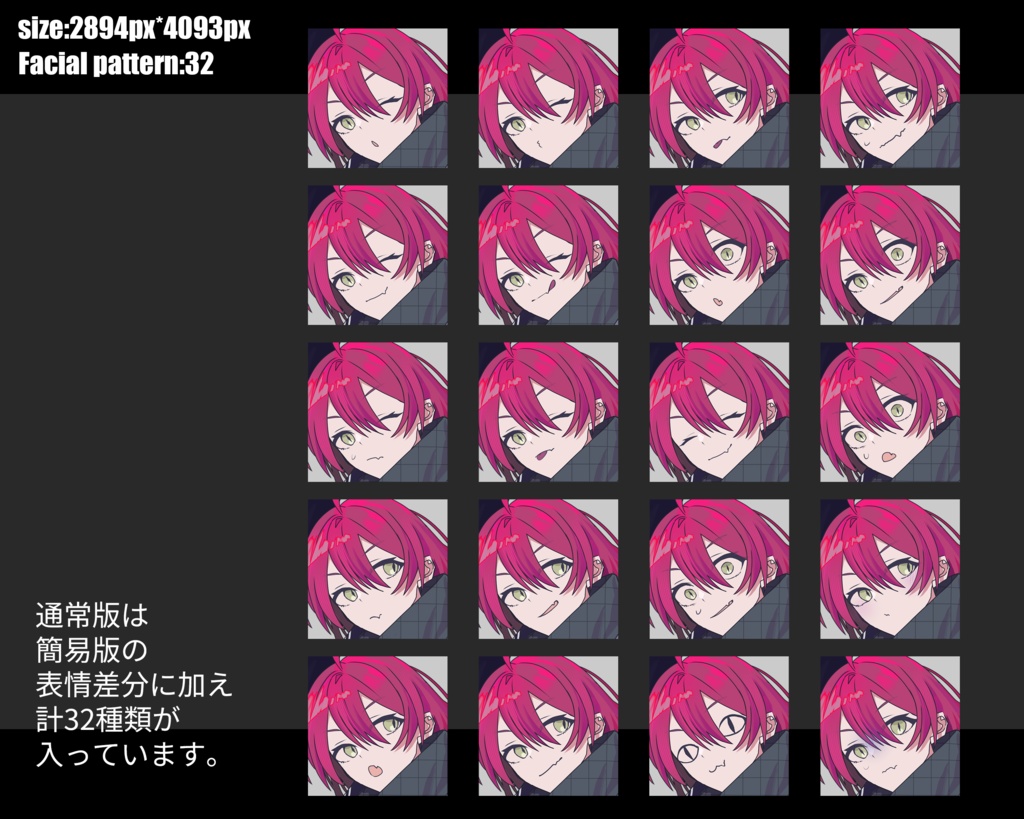
Task: Select the winking wavy-mouth face with a sweat drop
Action: 377,412
